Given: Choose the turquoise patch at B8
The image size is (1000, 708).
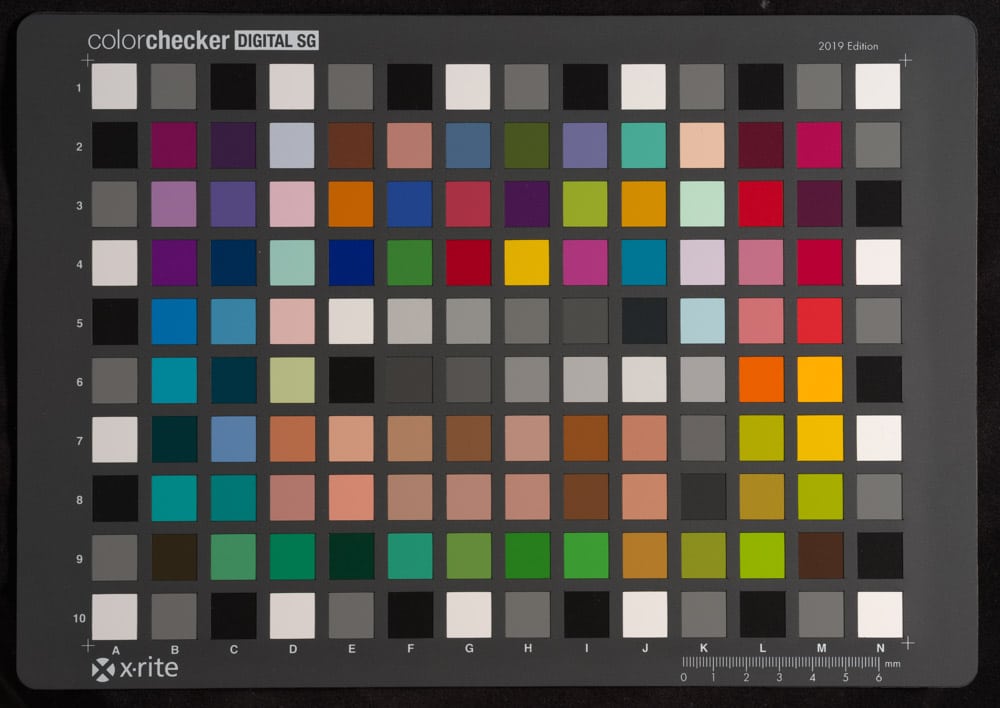Looking at the screenshot, I should point(175,498).
